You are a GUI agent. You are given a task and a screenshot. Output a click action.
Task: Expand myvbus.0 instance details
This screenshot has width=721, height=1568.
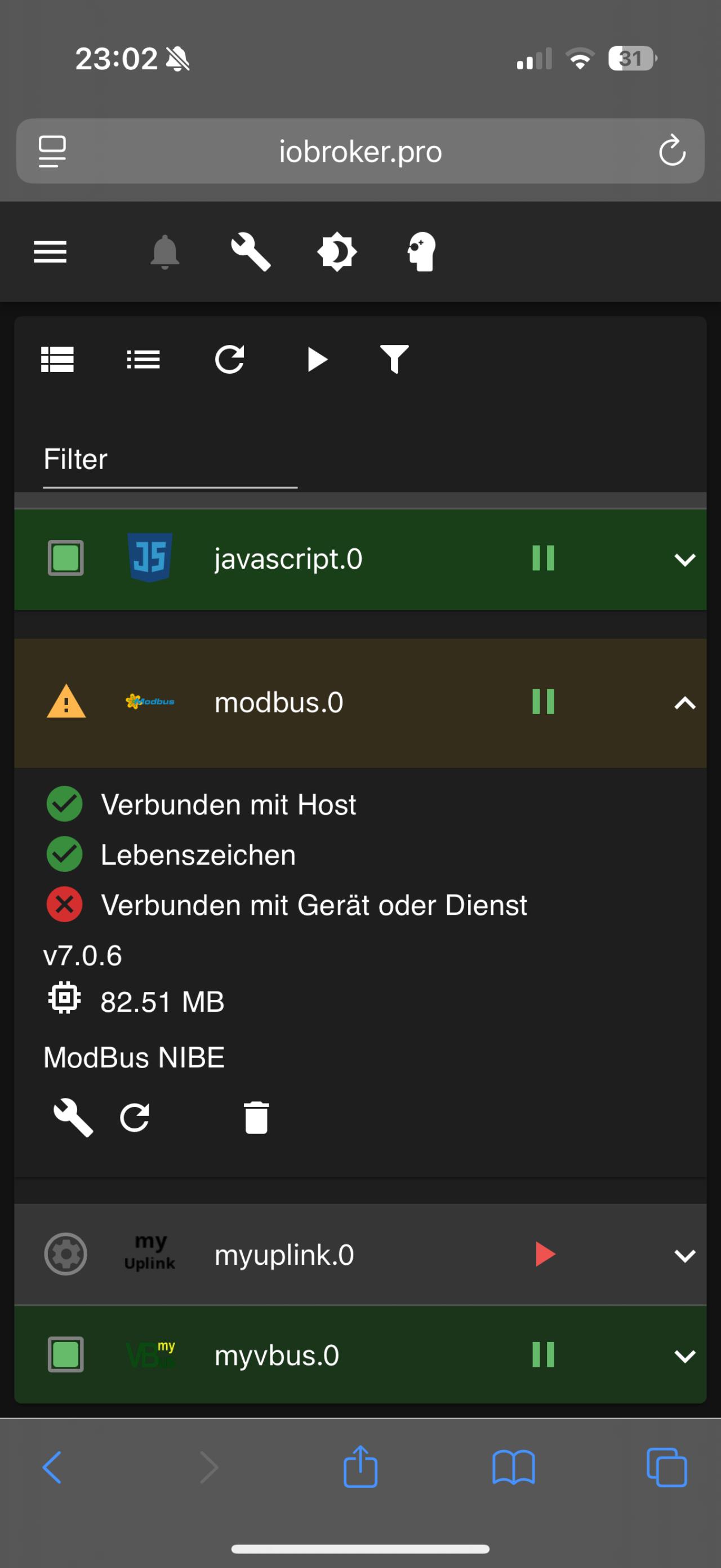(x=684, y=1356)
